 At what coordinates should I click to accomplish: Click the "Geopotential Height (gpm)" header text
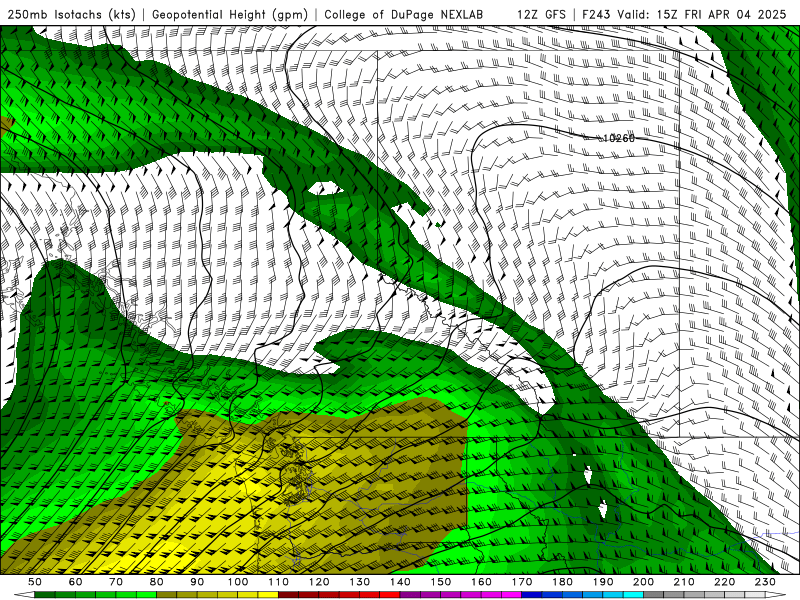click(230, 14)
